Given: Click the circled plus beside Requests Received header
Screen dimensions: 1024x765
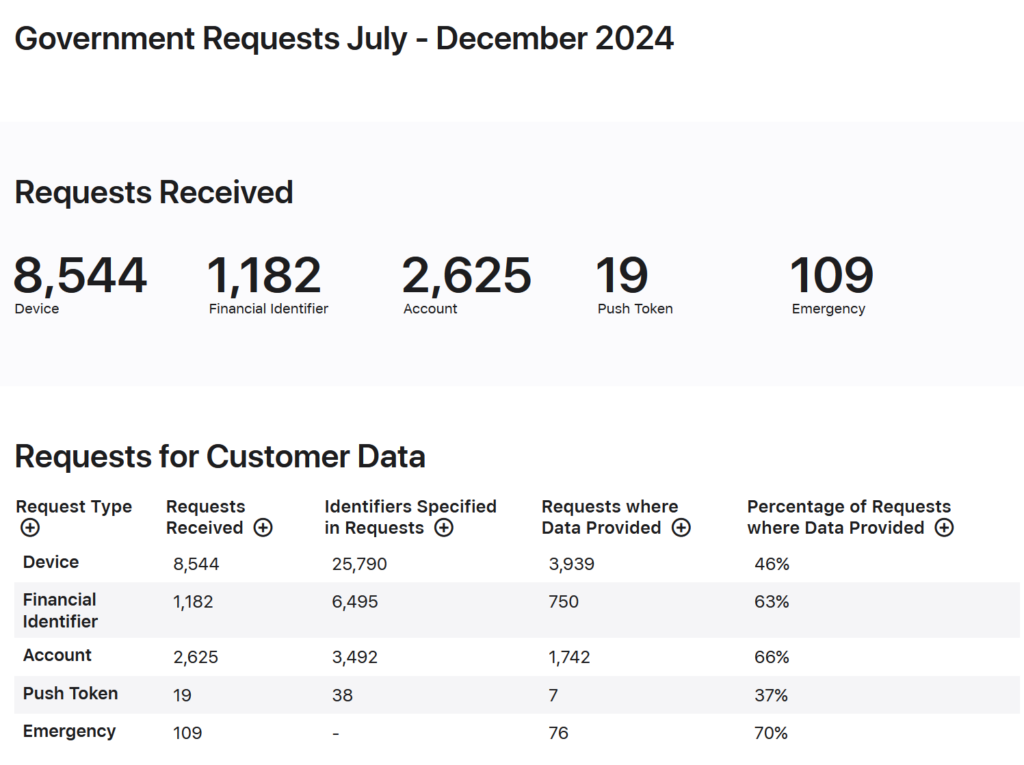Looking at the screenshot, I should [262, 529].
